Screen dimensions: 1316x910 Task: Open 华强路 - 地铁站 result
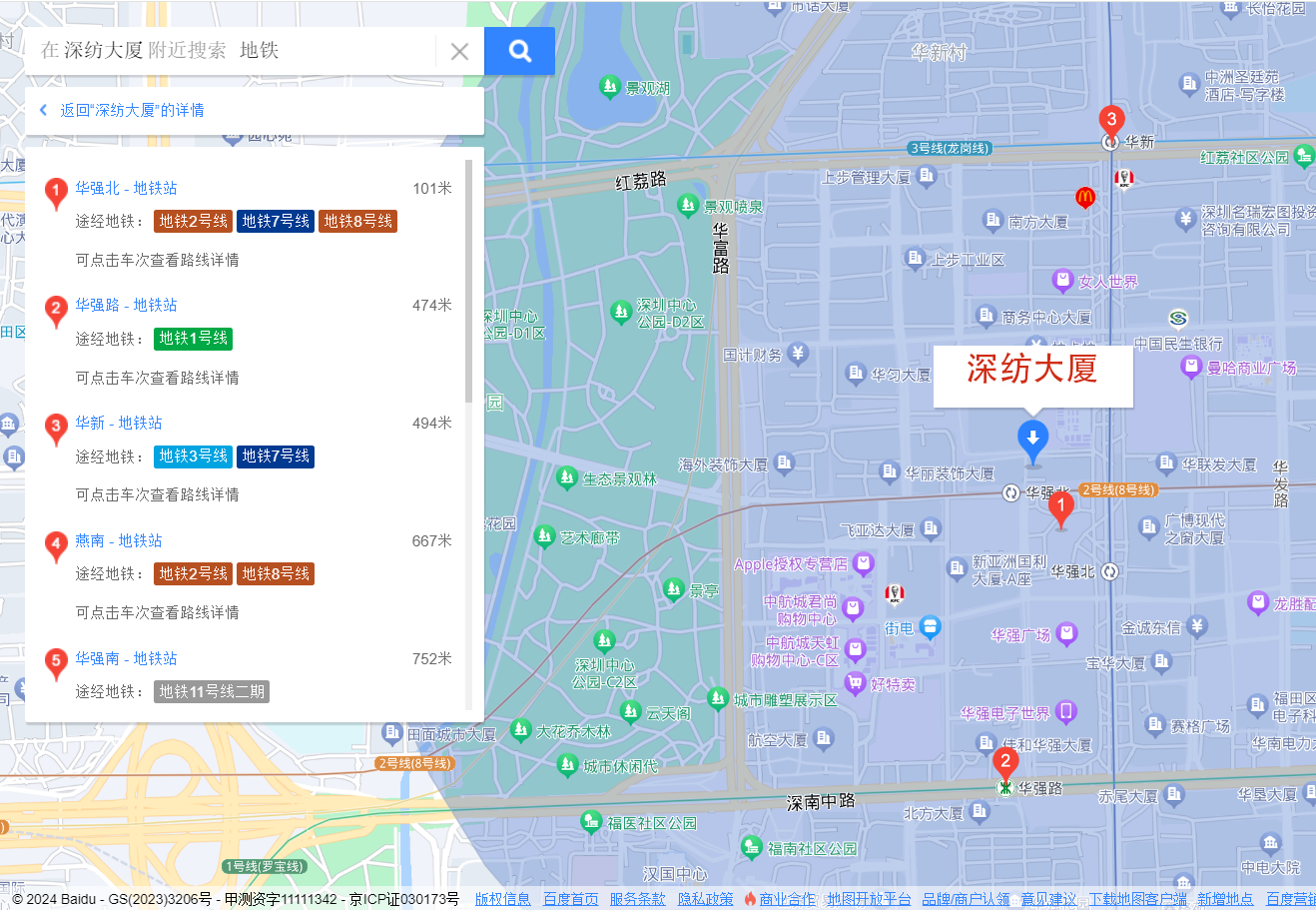[126, 305]
